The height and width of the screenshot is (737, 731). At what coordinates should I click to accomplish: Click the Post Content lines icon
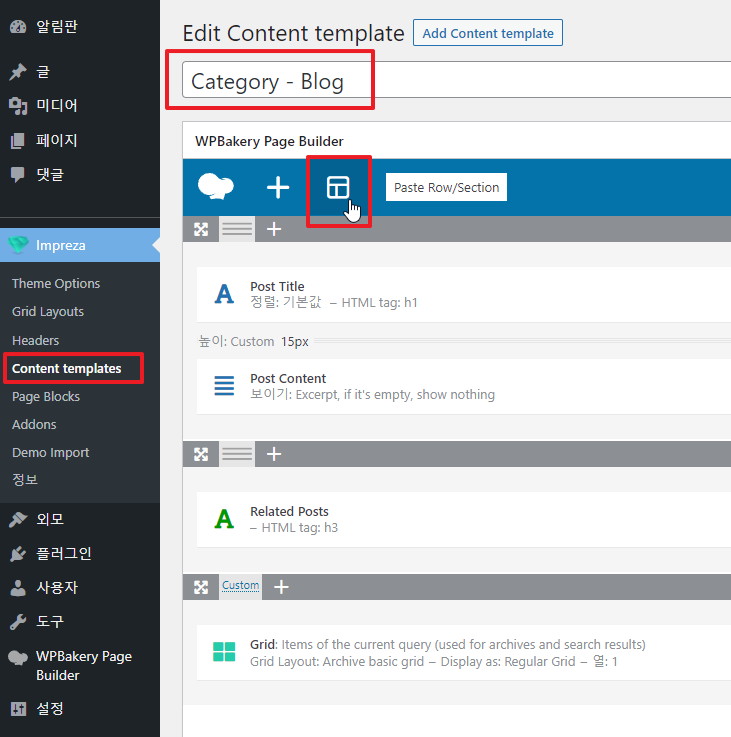(224, 386)
